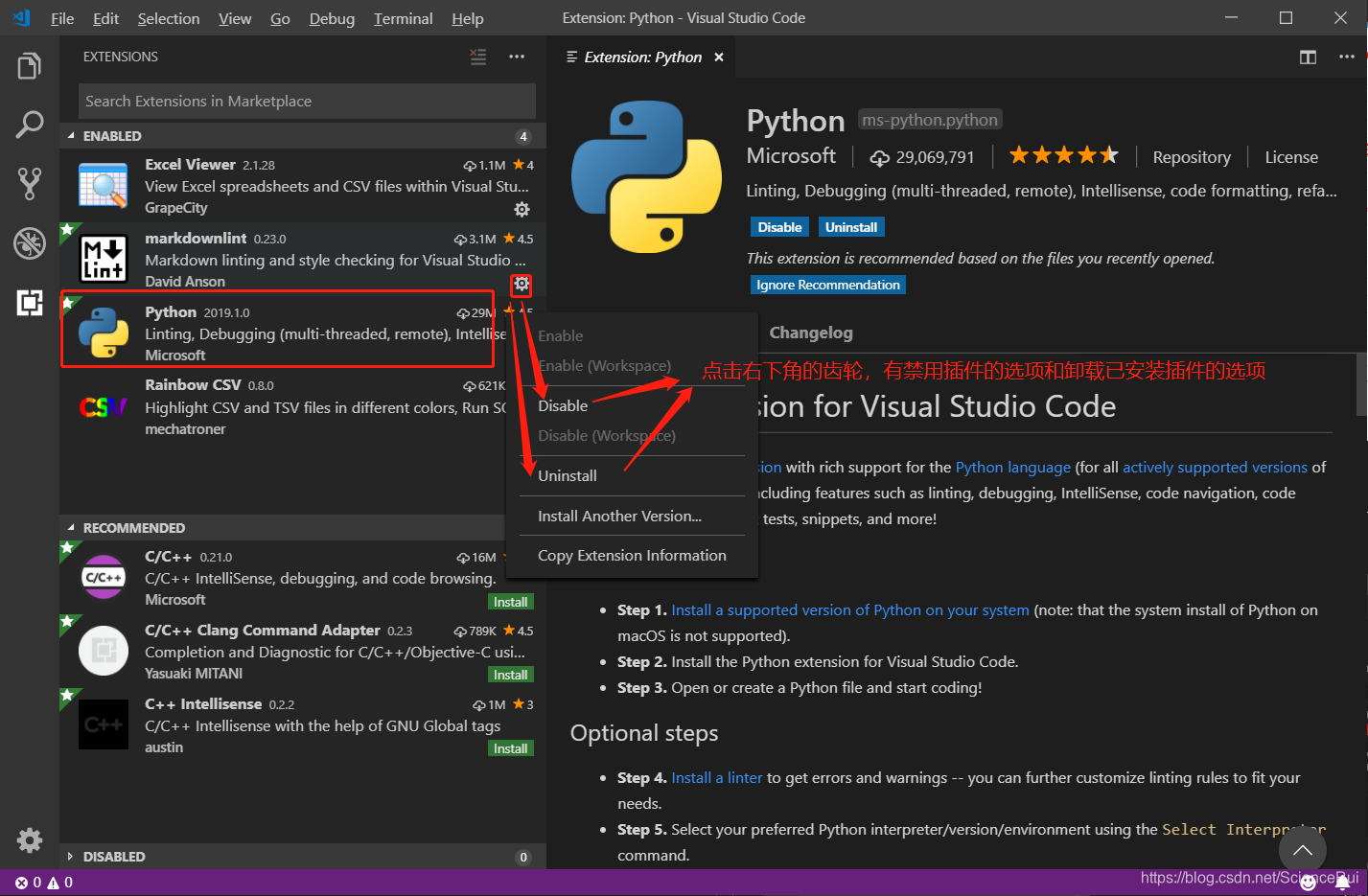
Task: Click the blue Uninstall button for Python
Action: [x=851, y=227]
